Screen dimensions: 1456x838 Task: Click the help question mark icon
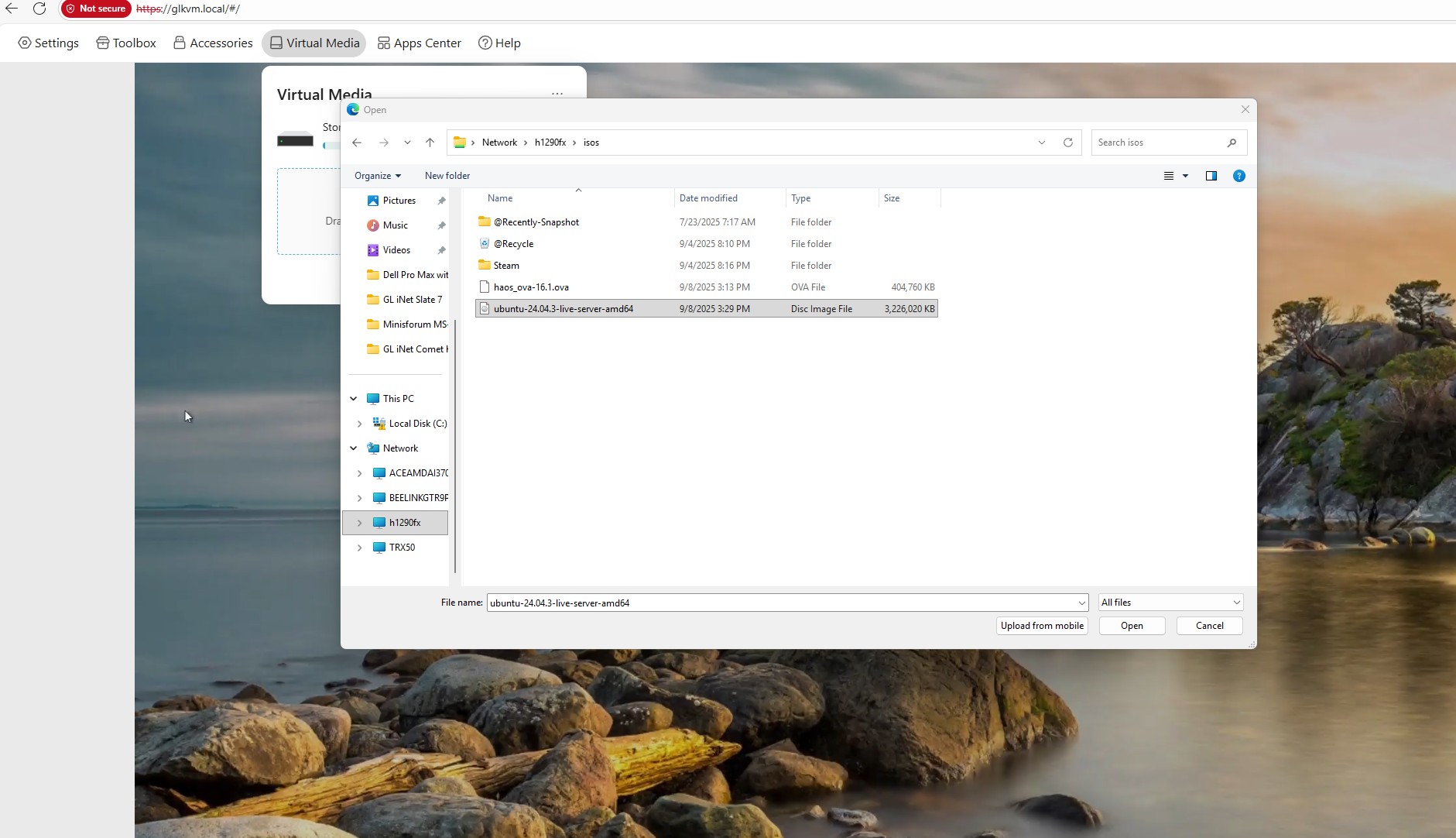pos(1238,176)
